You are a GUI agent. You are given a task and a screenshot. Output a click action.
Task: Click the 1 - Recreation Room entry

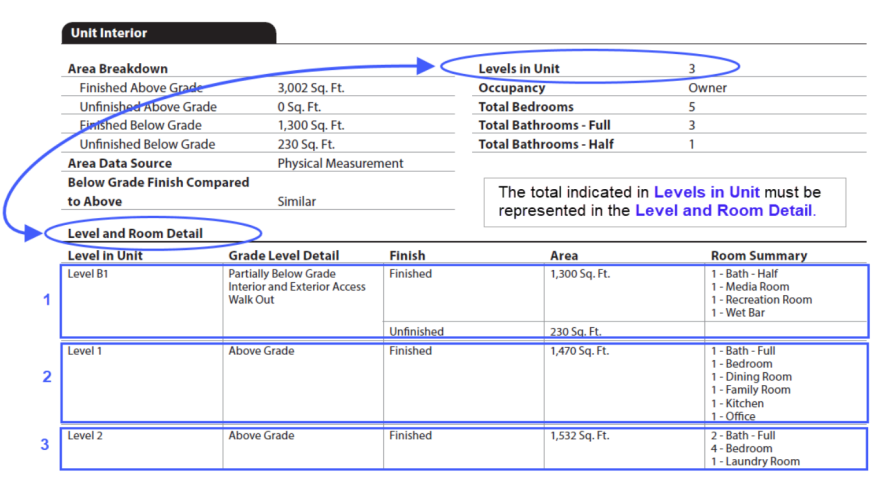pos(762,299)
